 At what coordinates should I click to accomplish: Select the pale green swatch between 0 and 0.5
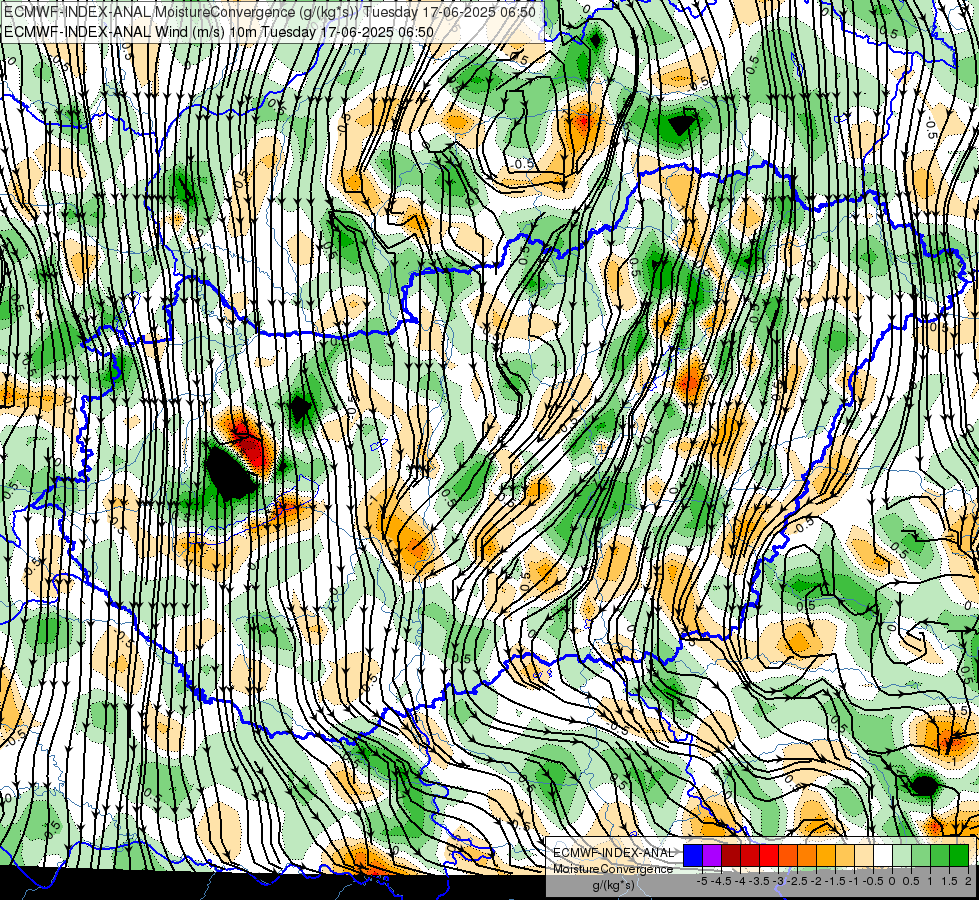[x=902, y=855]
